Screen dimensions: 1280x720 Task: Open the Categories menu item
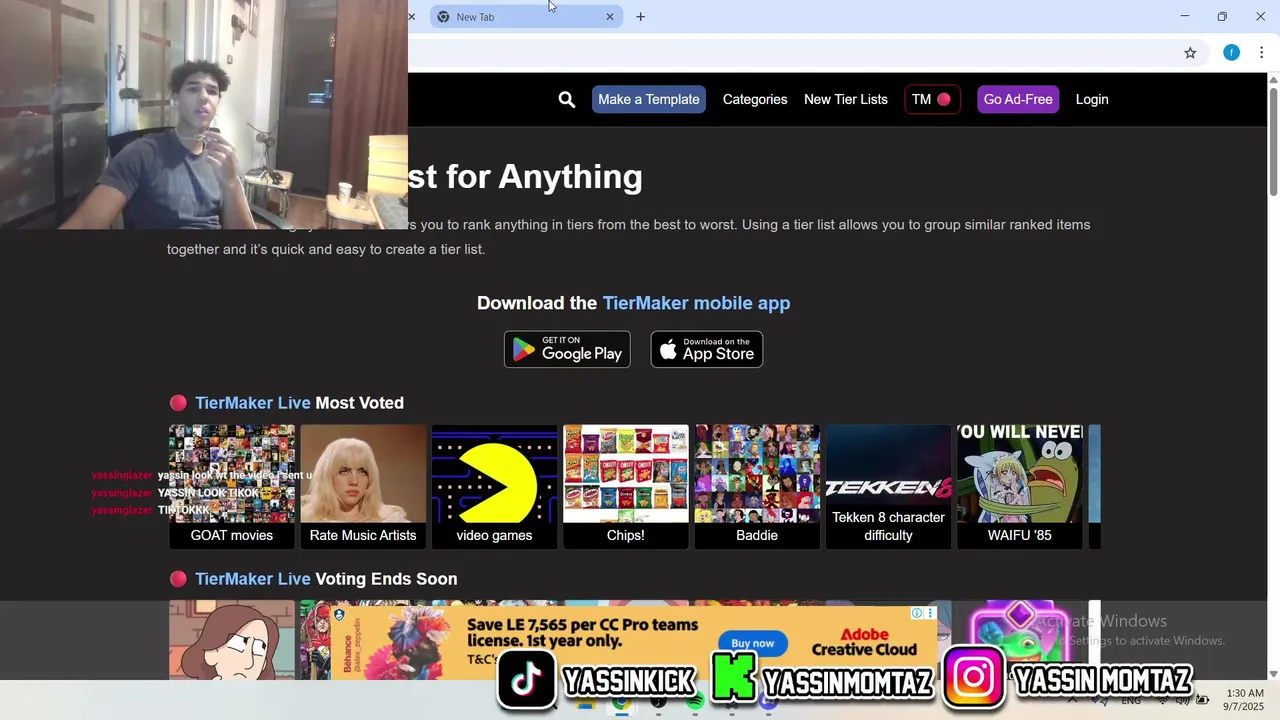(755, 99)
